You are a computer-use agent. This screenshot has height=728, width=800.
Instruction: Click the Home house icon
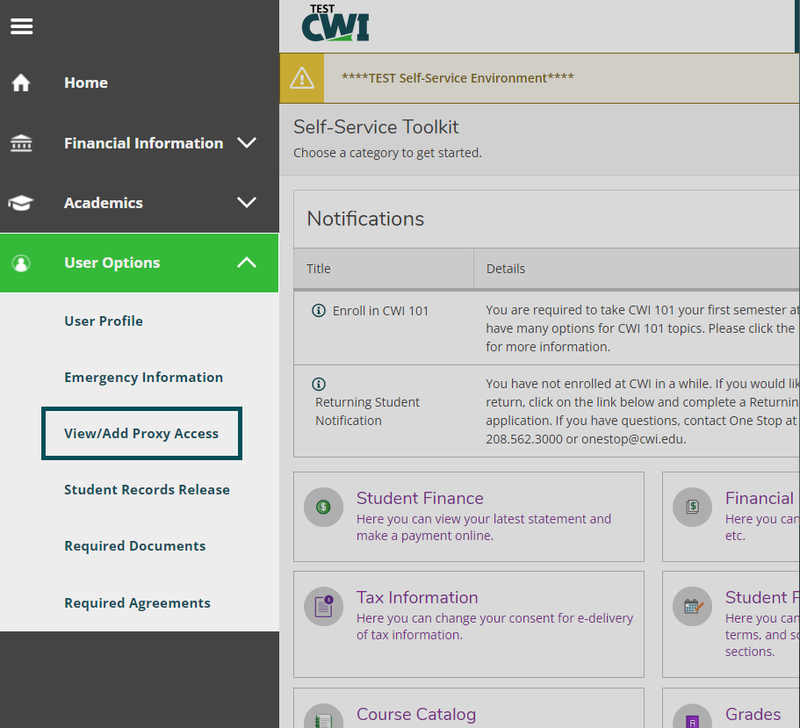coord(21,83)
